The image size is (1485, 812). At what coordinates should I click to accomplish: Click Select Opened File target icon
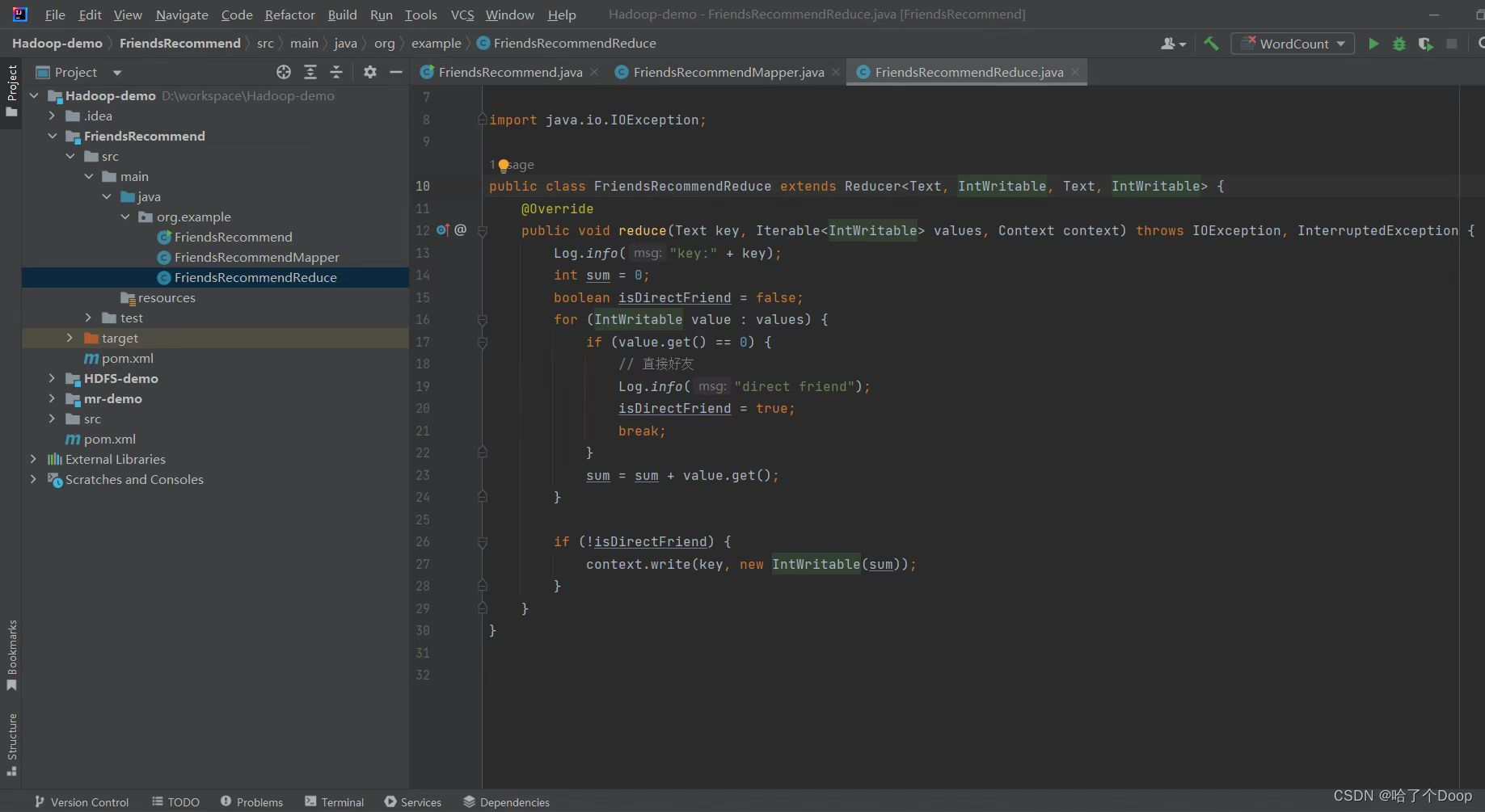[x=284, y=72]
